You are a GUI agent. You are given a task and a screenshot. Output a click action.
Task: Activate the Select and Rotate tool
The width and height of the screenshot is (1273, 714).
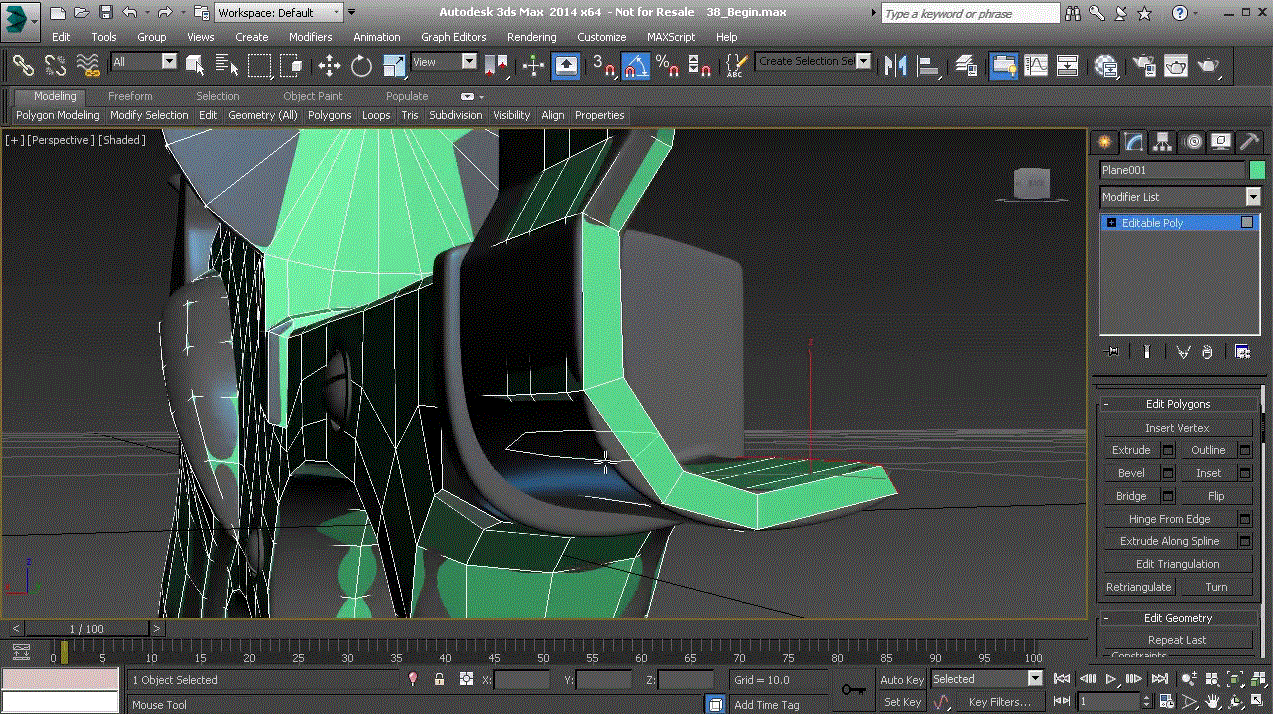[362, 66]
